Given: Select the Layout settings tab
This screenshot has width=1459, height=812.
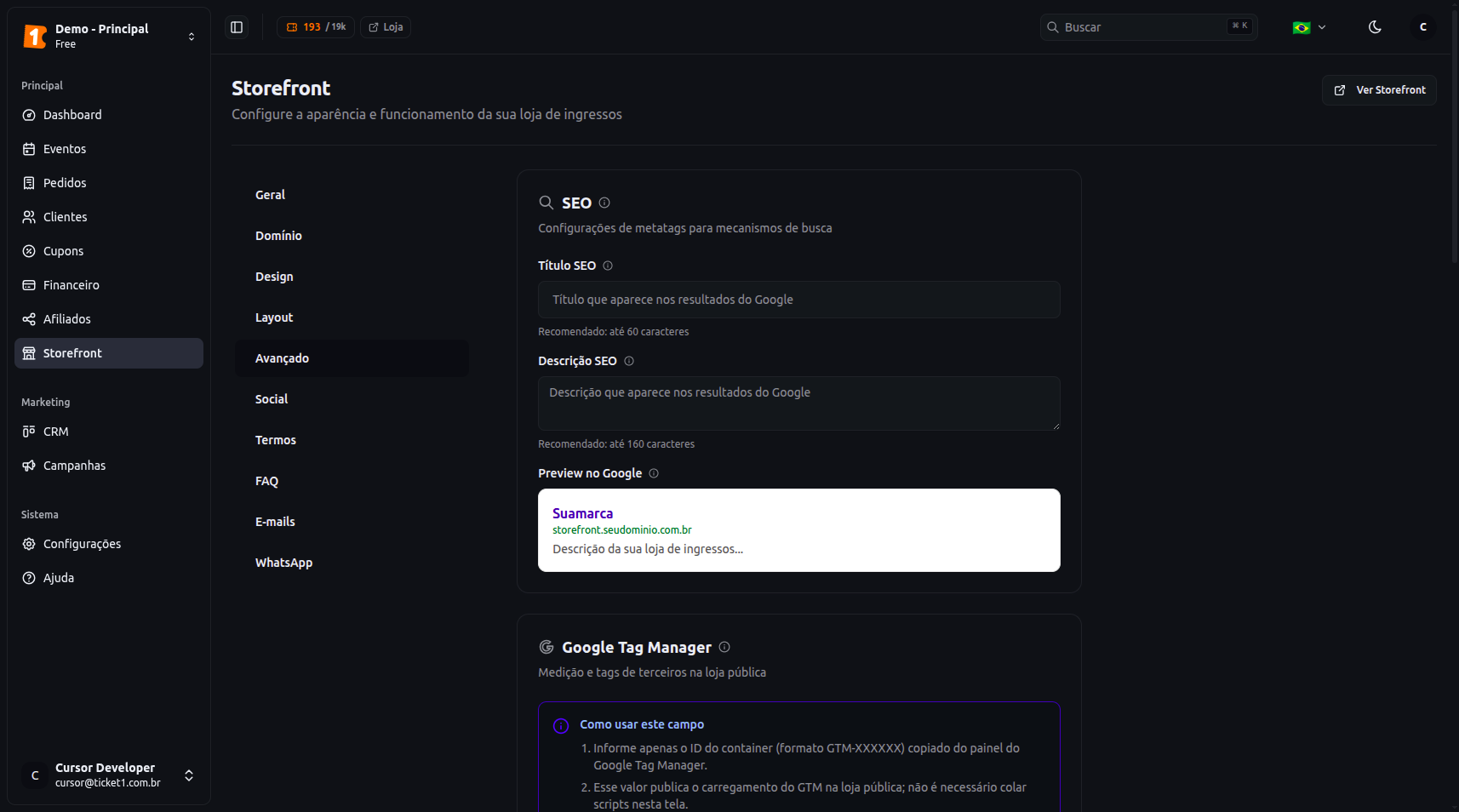Looking at the screenshot, I should pos(352,317).
